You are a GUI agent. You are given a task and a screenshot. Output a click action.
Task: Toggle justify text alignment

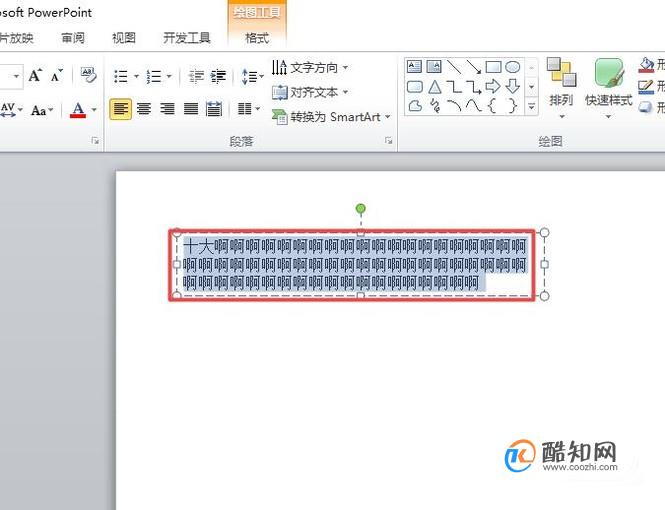point(191,109)
